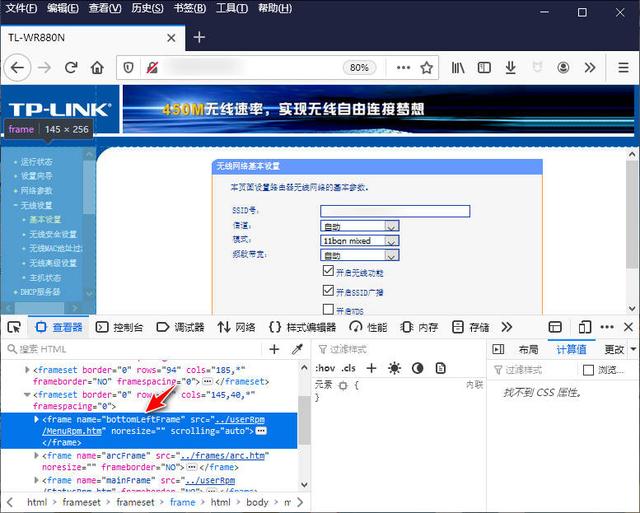Click the 80% zoom level button
640x513 pixels.
pyautogui.click(x=359, y=68)
